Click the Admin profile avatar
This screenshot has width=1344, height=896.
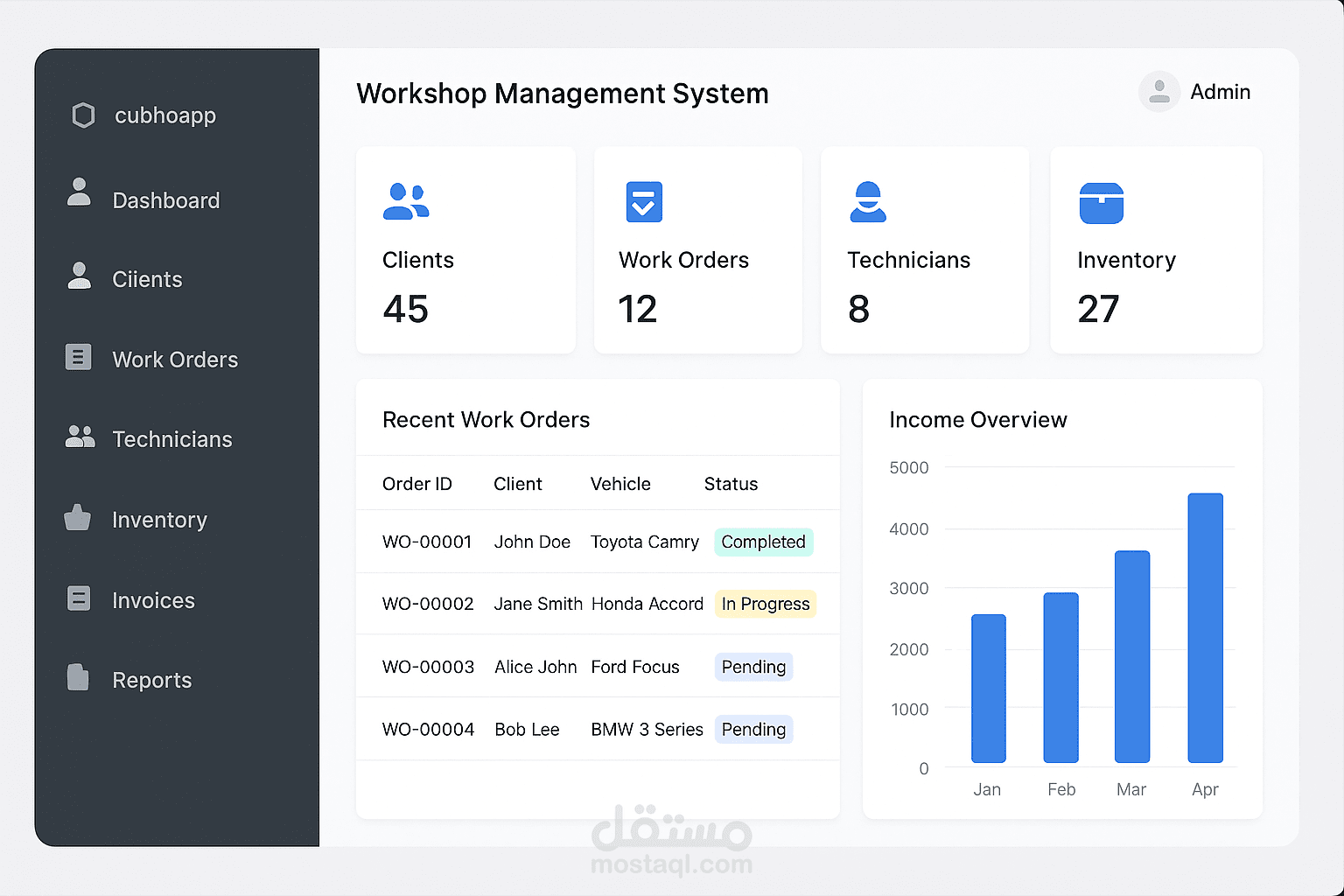click(x=1158, y=91)
